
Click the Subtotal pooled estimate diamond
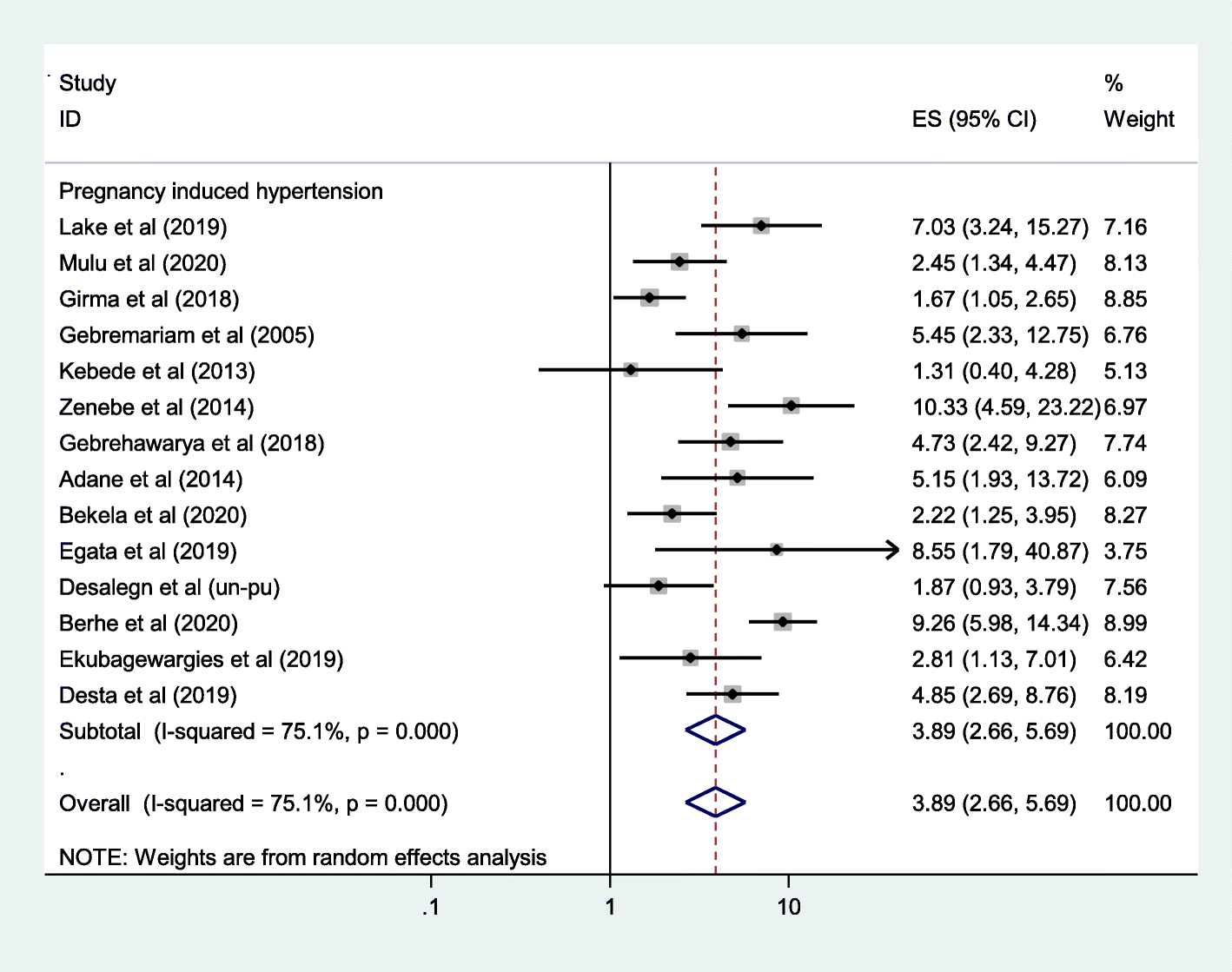tap(715, 731)
